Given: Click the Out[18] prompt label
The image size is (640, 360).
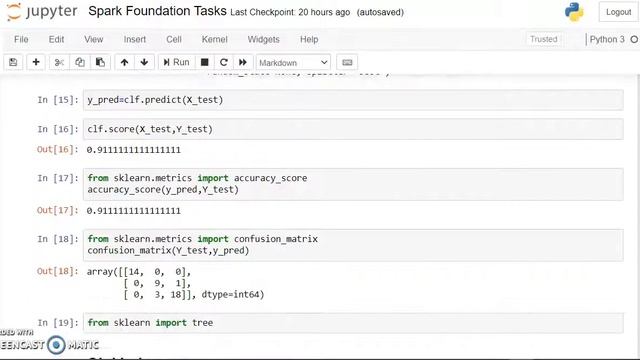Looking at the screenshot, I should [x=58, y=271].
